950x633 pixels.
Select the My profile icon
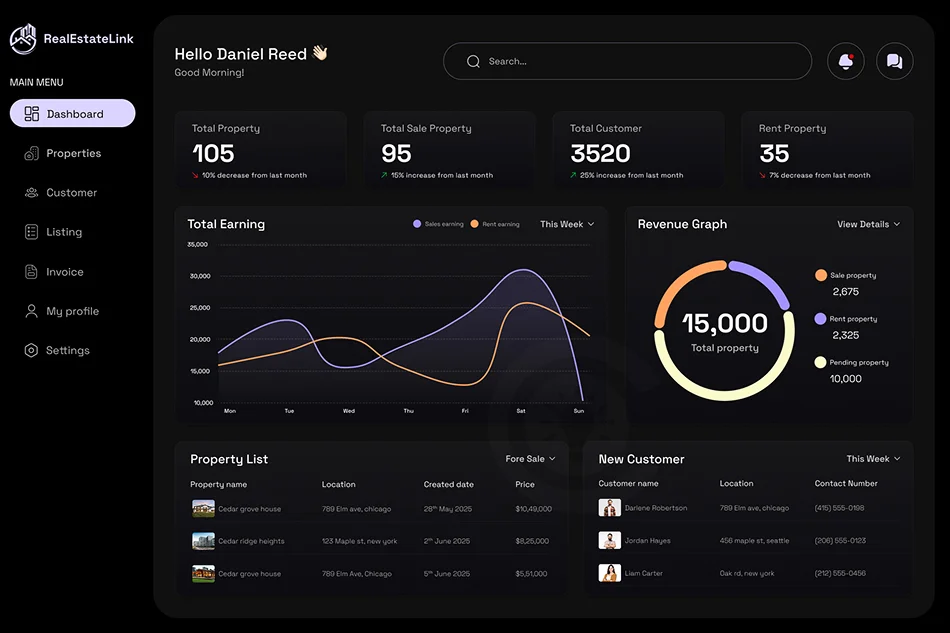(x=31, y=311)
